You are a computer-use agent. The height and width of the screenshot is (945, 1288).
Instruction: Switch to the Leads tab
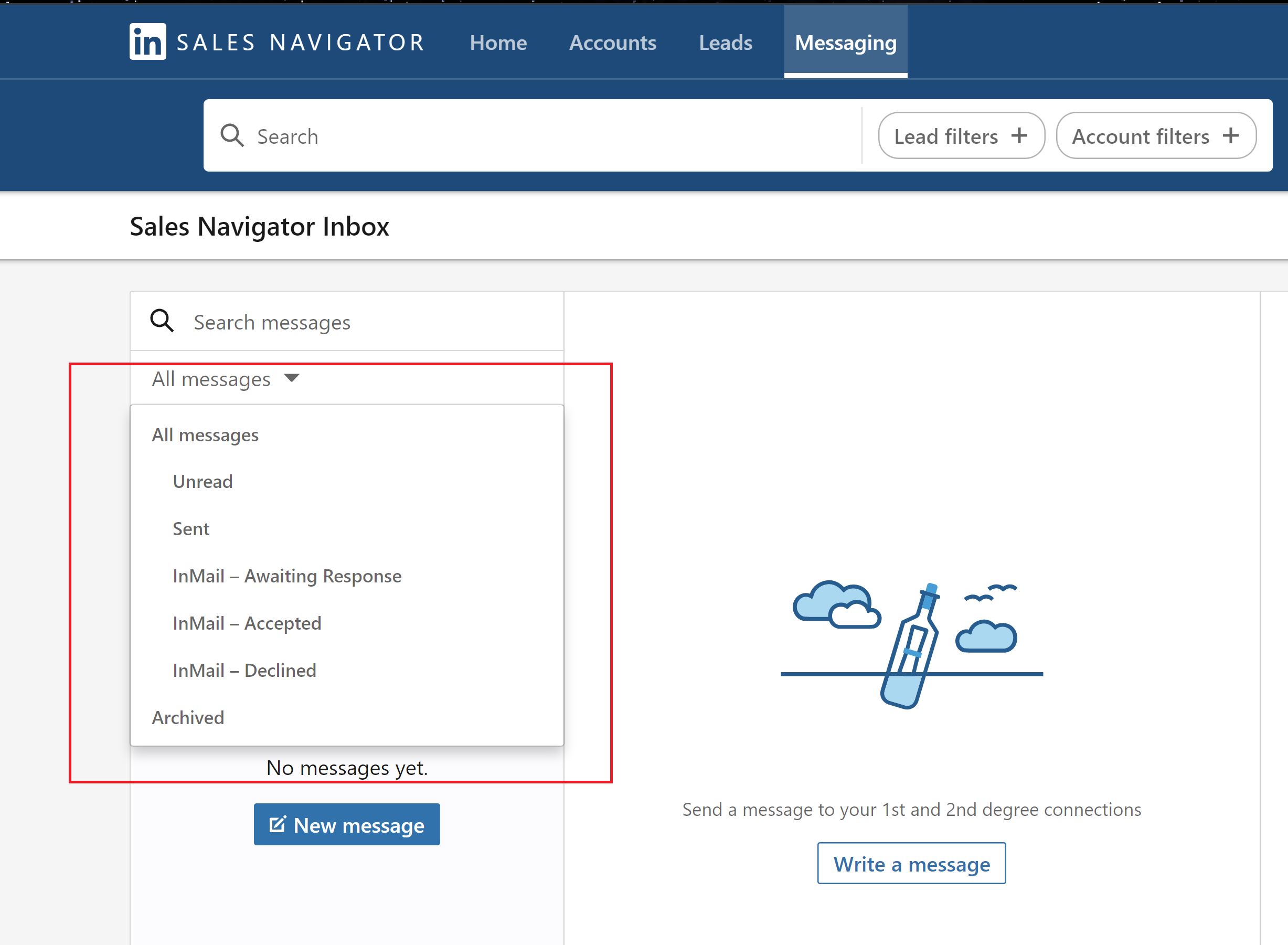coord(725,43)
